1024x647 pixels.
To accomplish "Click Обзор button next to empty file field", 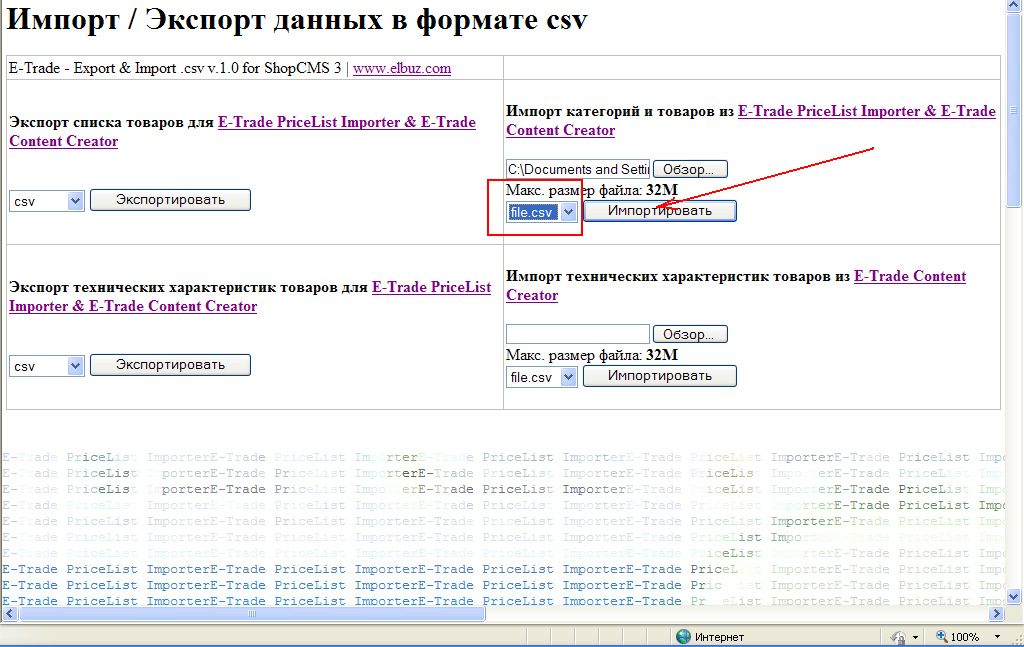I will 690,334.
